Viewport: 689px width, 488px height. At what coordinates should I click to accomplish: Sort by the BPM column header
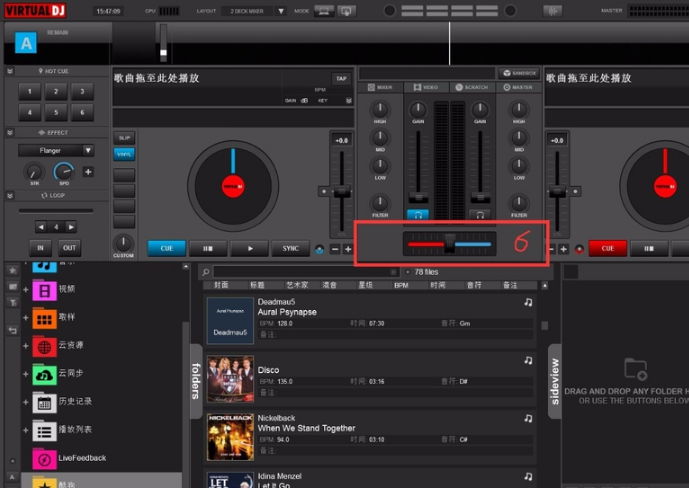click(x=401, y=286)
